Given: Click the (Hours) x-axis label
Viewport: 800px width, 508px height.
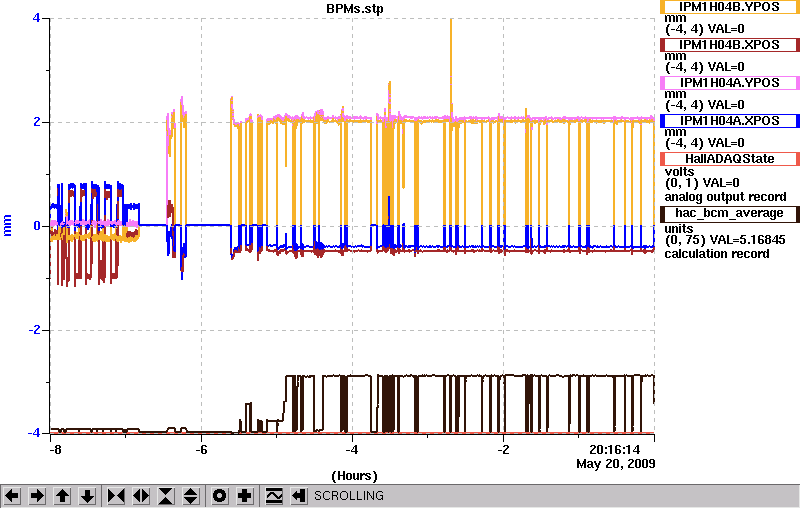Looking at the screenshot, I should point(354,476).
